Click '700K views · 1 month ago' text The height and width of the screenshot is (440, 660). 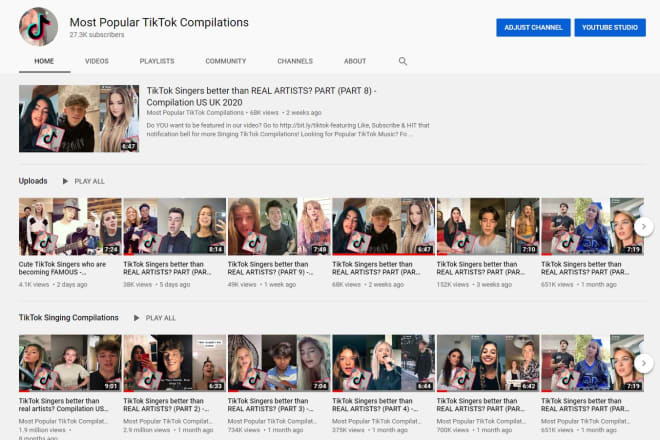[x=474, y=430]
